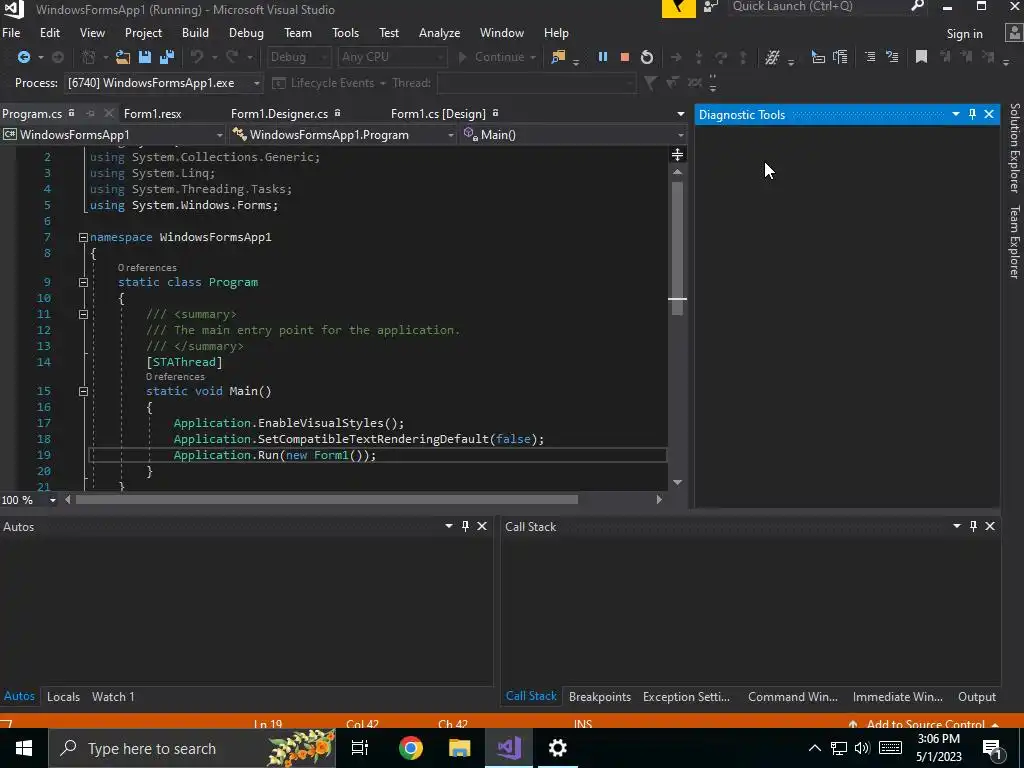1024x768 pixels.
Task: Click the decrease indent icon
Action: [892, 57]
